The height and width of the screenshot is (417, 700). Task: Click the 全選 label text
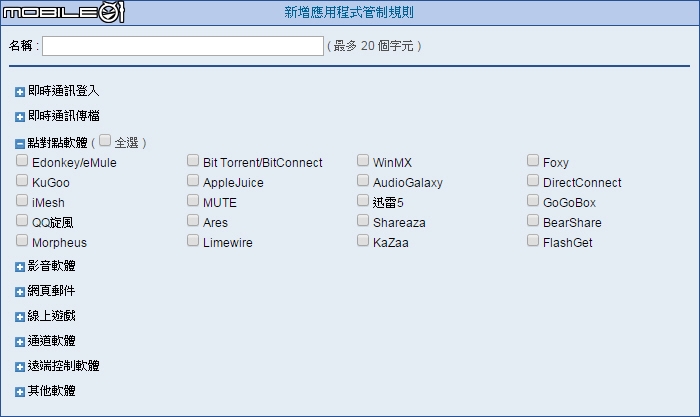(127, 143)
